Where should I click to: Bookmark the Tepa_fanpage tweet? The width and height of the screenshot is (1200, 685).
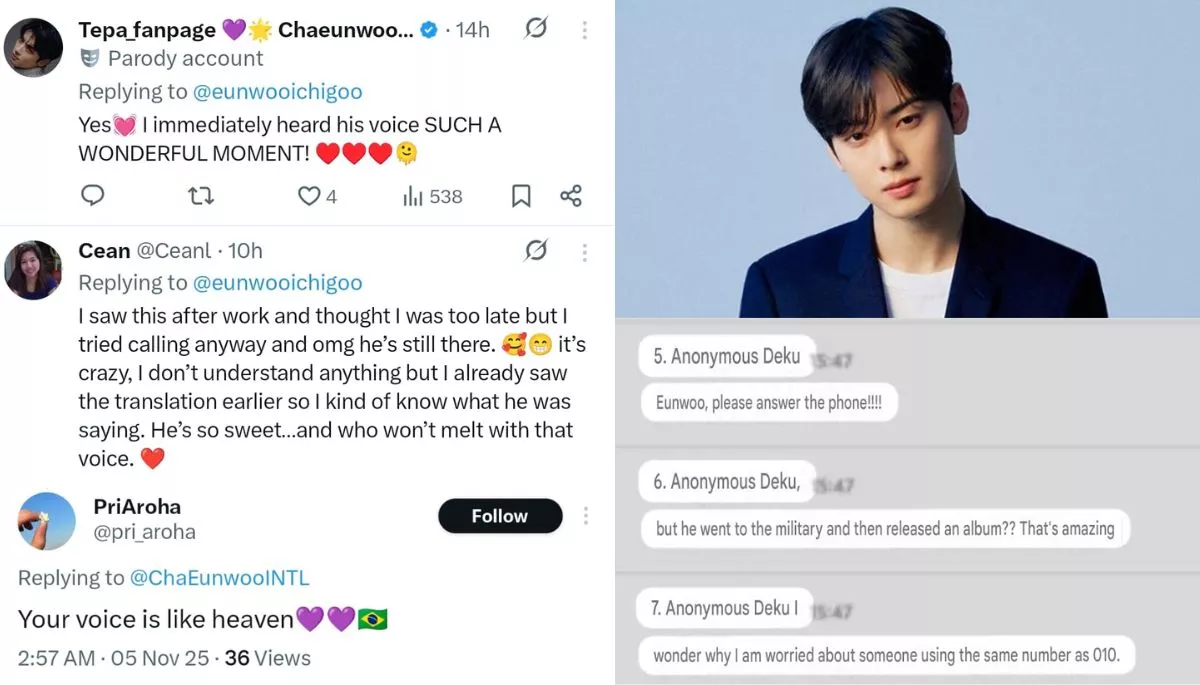[521, 196]
